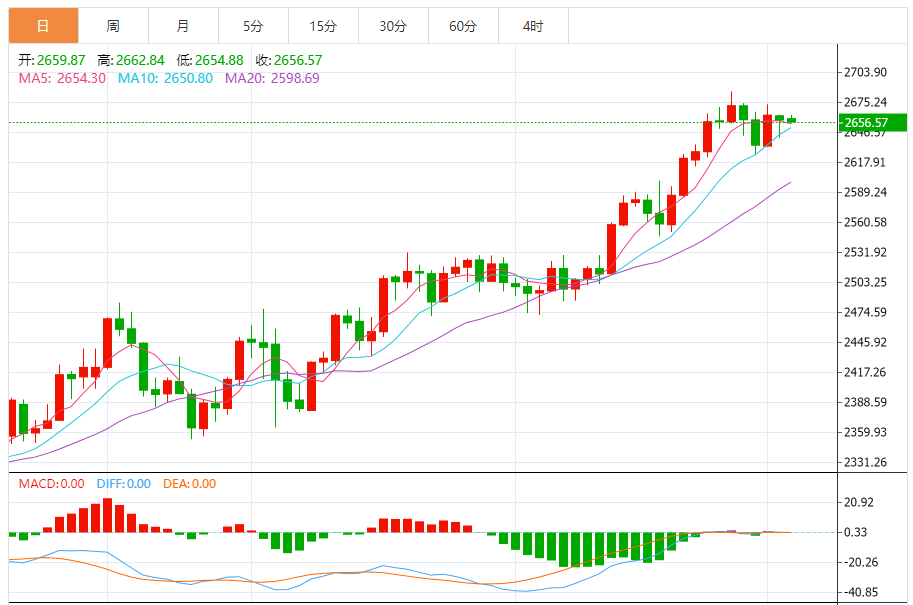Click the DEA:0.00 indicator label
Screen dimensions: 913x605
[x=189, y=484]
